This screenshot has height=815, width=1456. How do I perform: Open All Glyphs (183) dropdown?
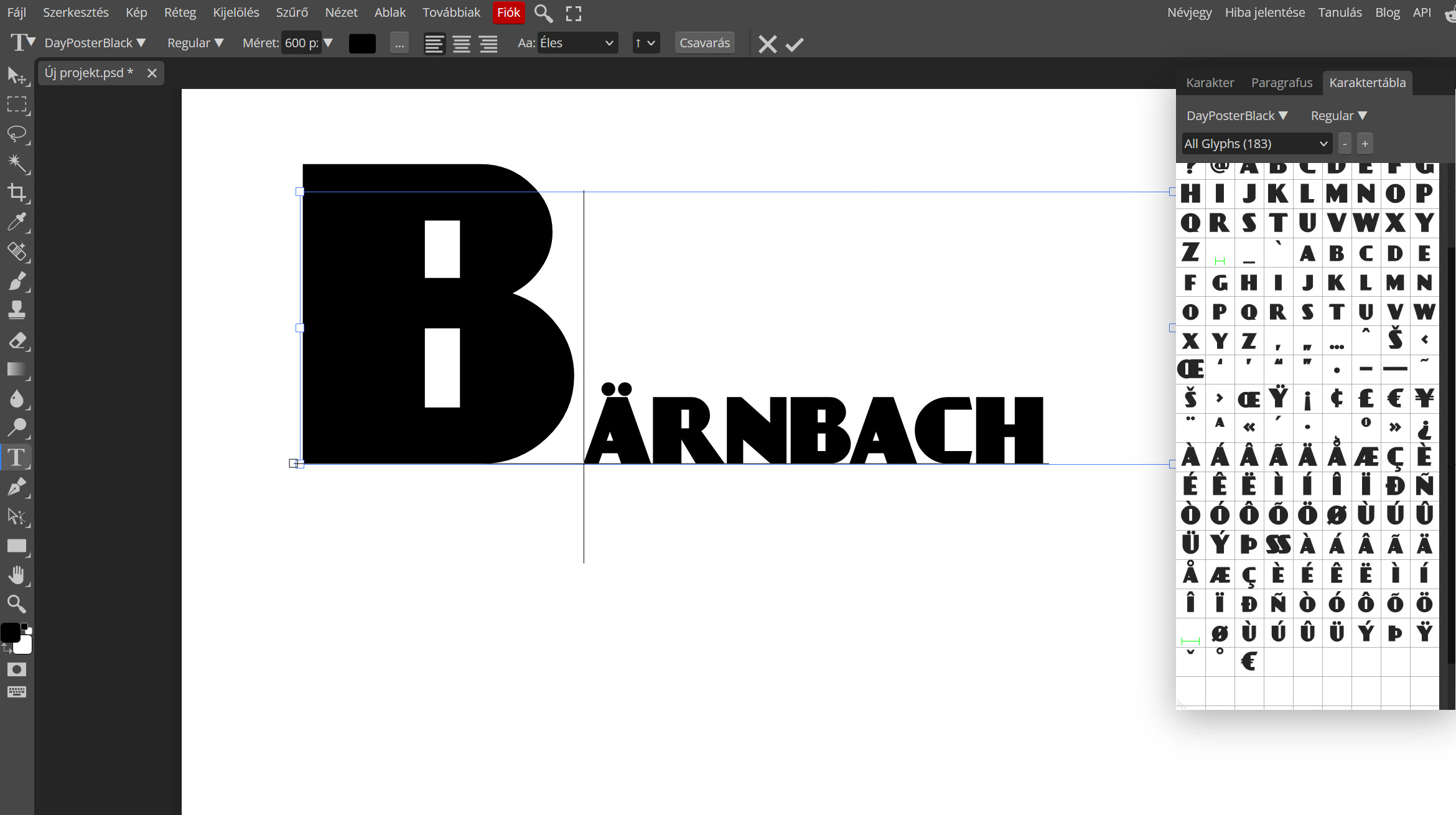pyautogui.click(x=1257, y=144)
